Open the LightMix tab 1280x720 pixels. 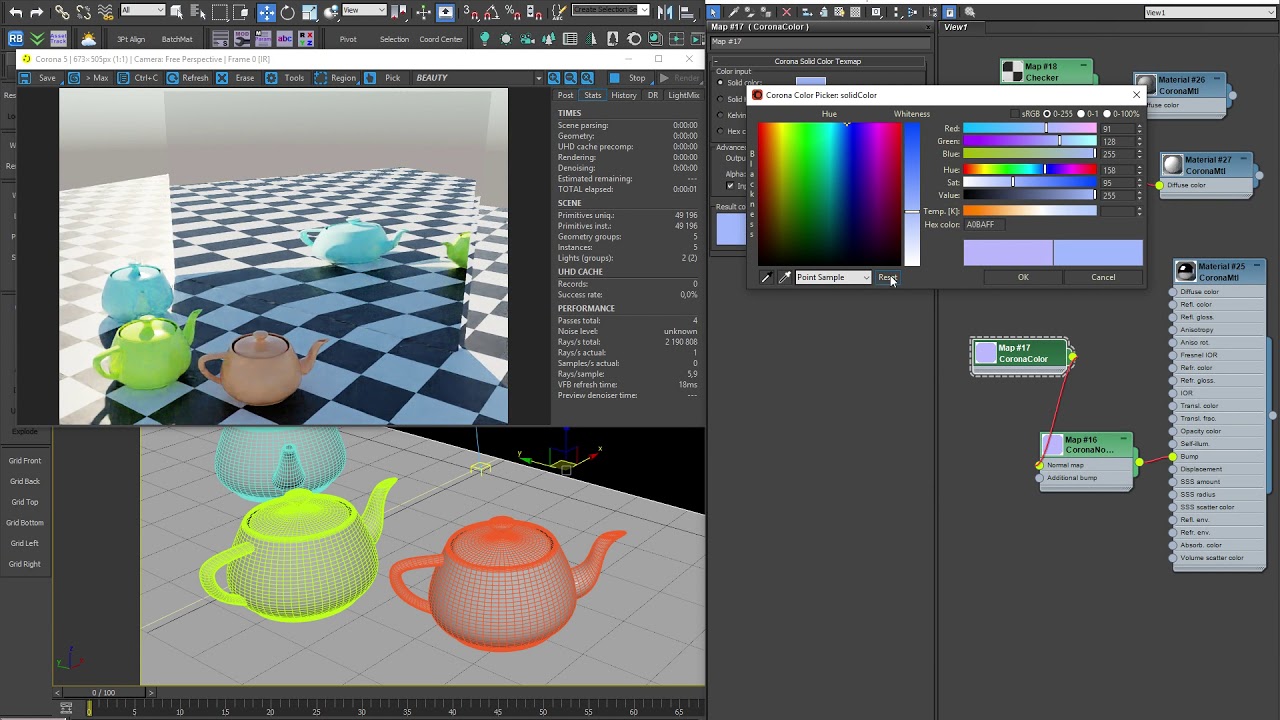click(x=684, y=95)
